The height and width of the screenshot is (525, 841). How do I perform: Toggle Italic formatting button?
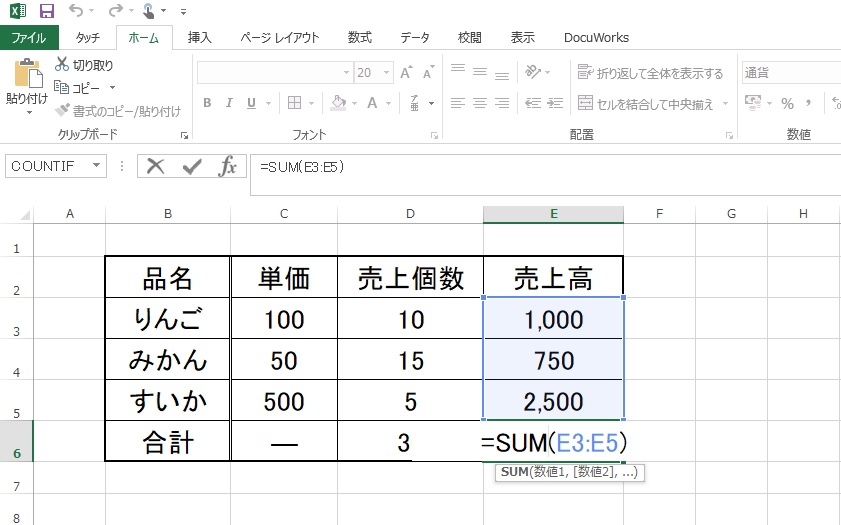[229, 103]
